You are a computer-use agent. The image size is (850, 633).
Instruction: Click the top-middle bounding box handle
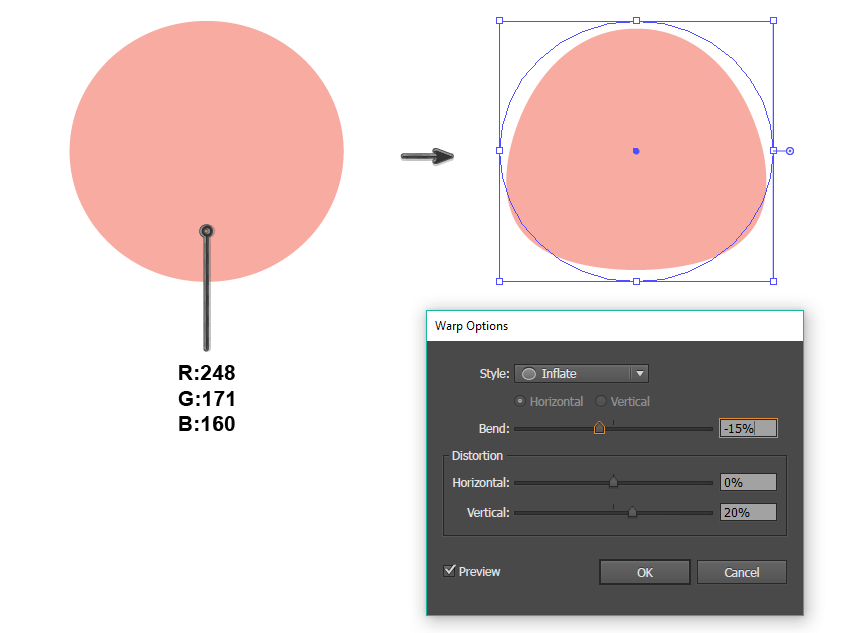tap(636, 21)
